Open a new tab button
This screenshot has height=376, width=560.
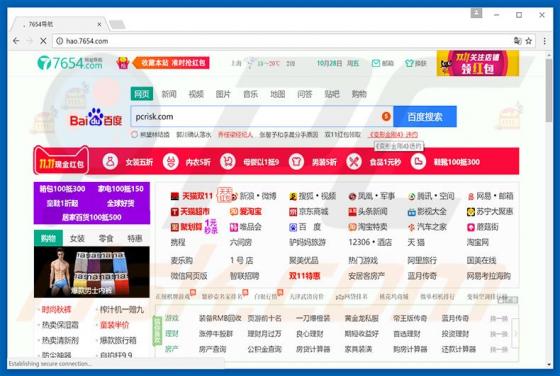(117, 25)
